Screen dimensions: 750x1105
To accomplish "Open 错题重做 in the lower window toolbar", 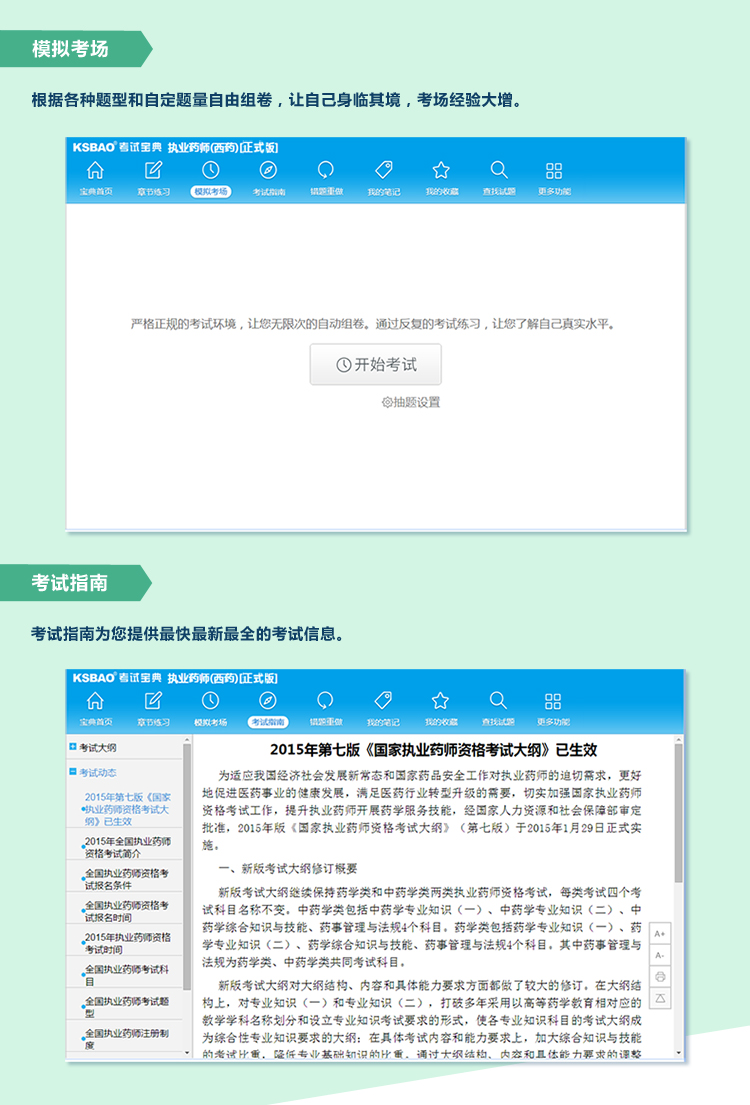I will click(x=325, y=709).
